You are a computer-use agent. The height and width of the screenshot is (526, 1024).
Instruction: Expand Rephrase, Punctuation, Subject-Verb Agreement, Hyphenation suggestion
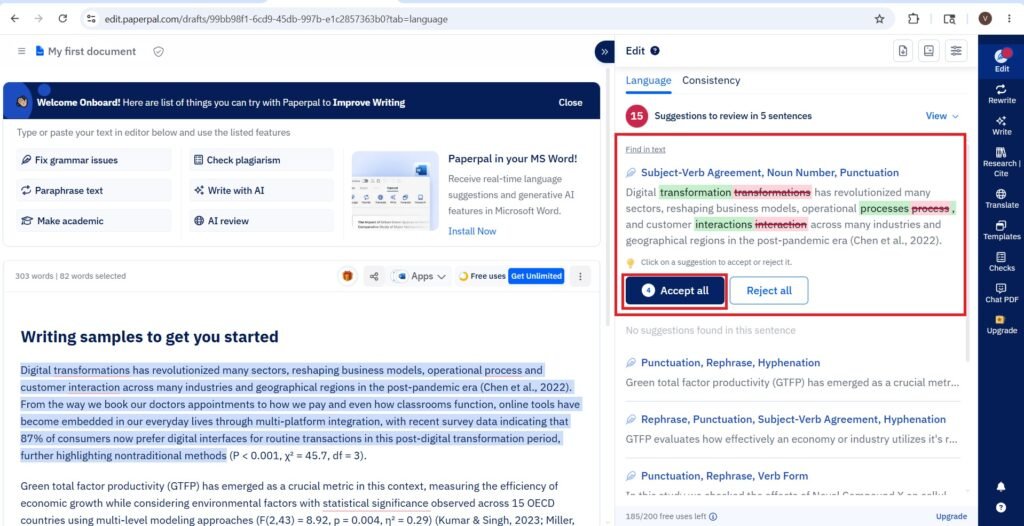(x=792, y=429)
